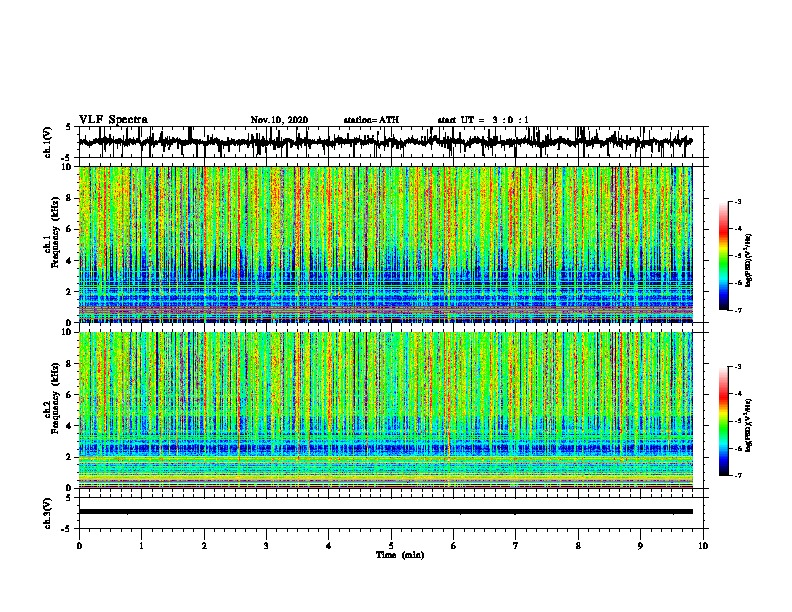Click time axis tick label '4'

click(x=329, y=546)
